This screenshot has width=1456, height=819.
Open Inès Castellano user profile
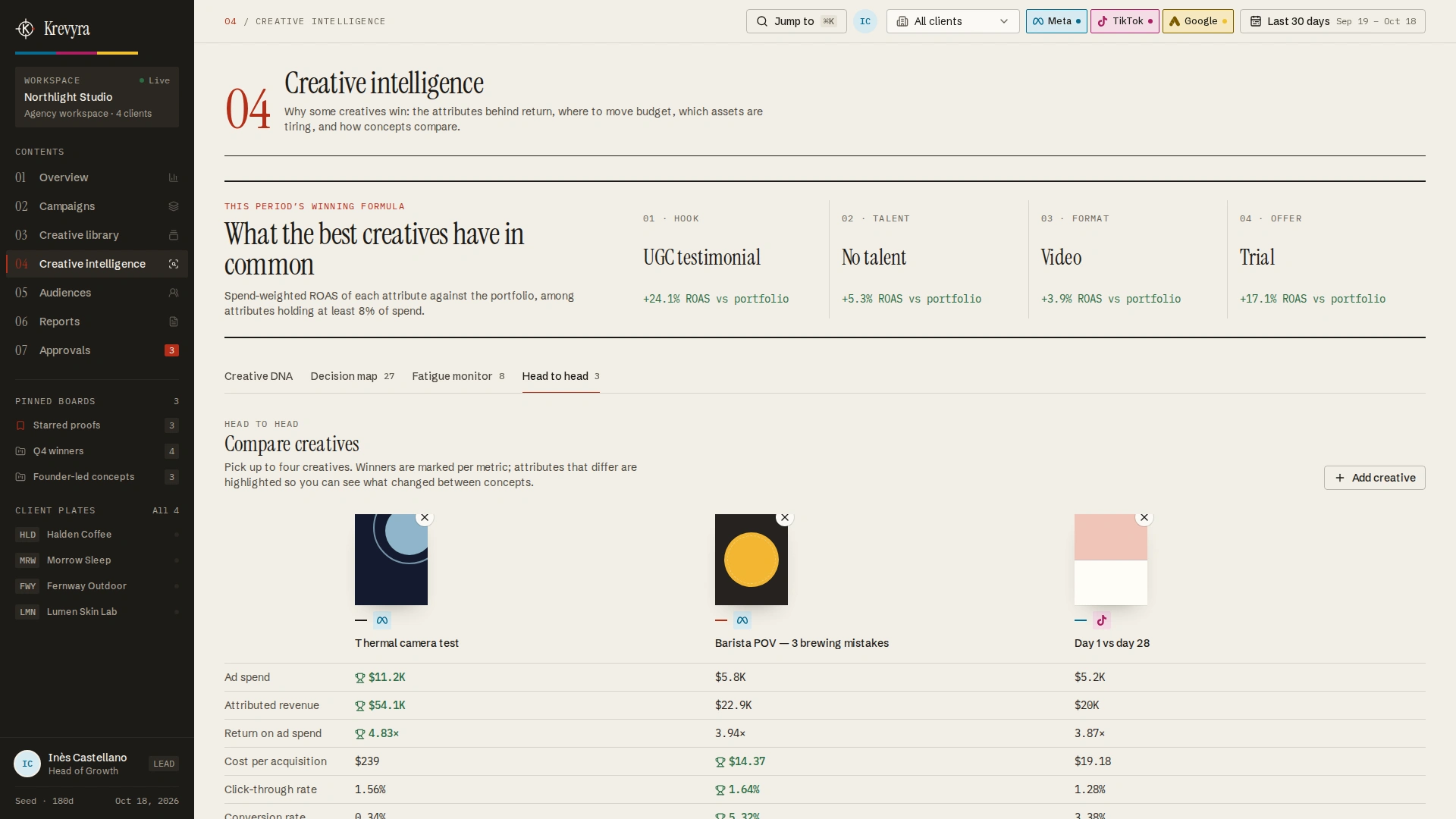click(x=97, y=764)
